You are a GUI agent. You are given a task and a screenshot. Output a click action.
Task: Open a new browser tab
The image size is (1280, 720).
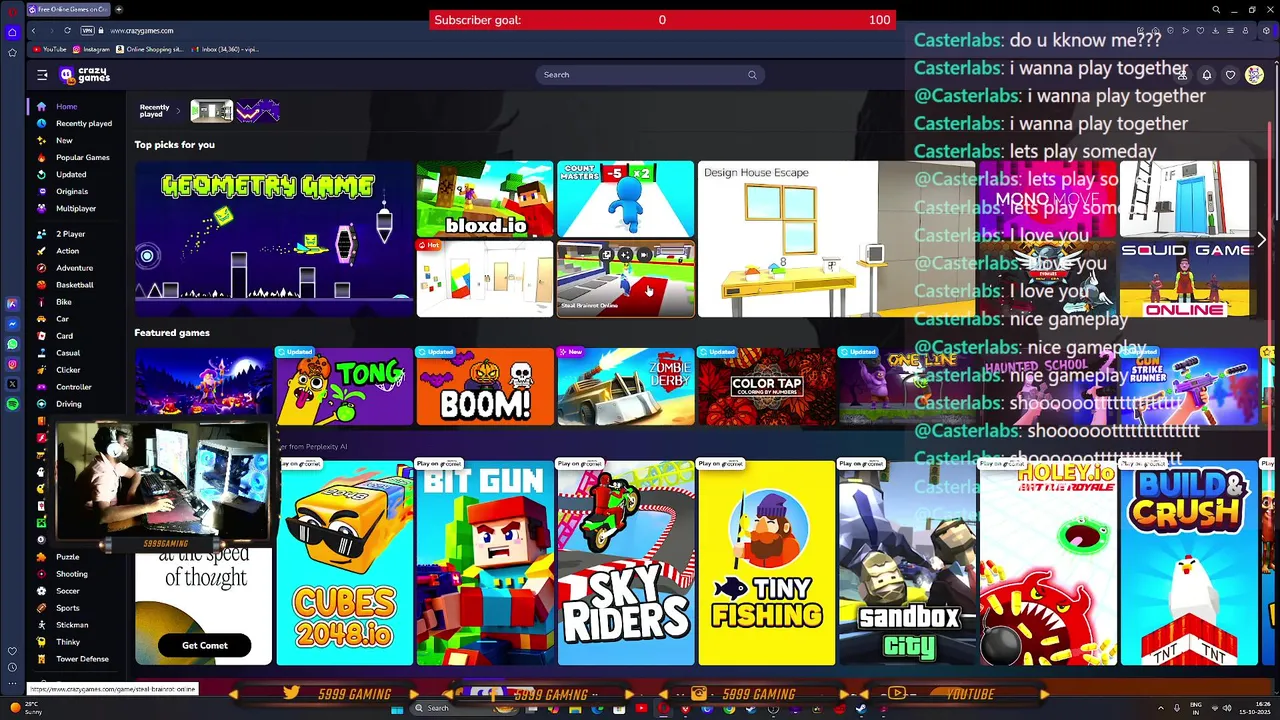[x=118, y=9]
